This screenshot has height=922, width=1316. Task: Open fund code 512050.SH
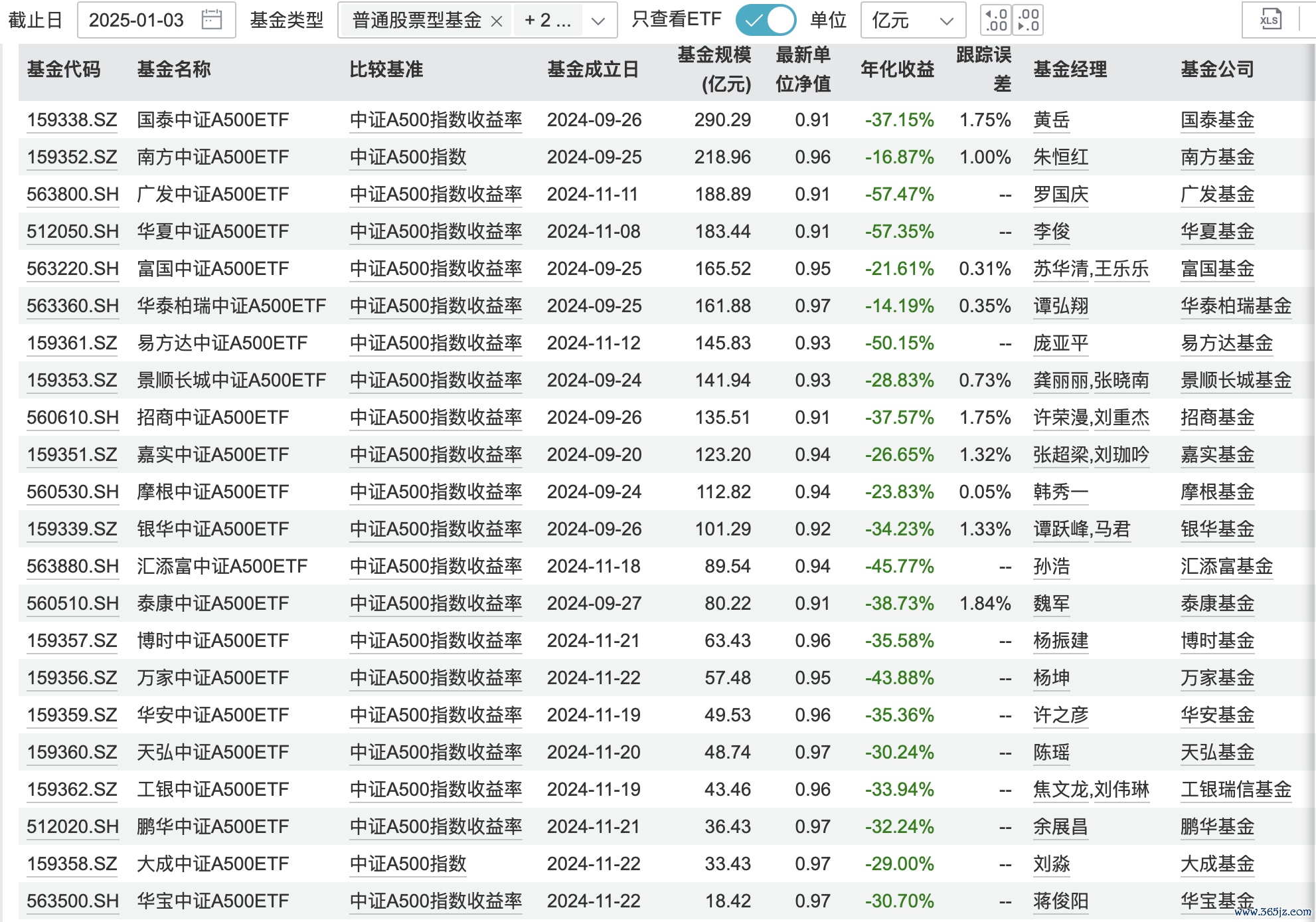pos(72,232)
